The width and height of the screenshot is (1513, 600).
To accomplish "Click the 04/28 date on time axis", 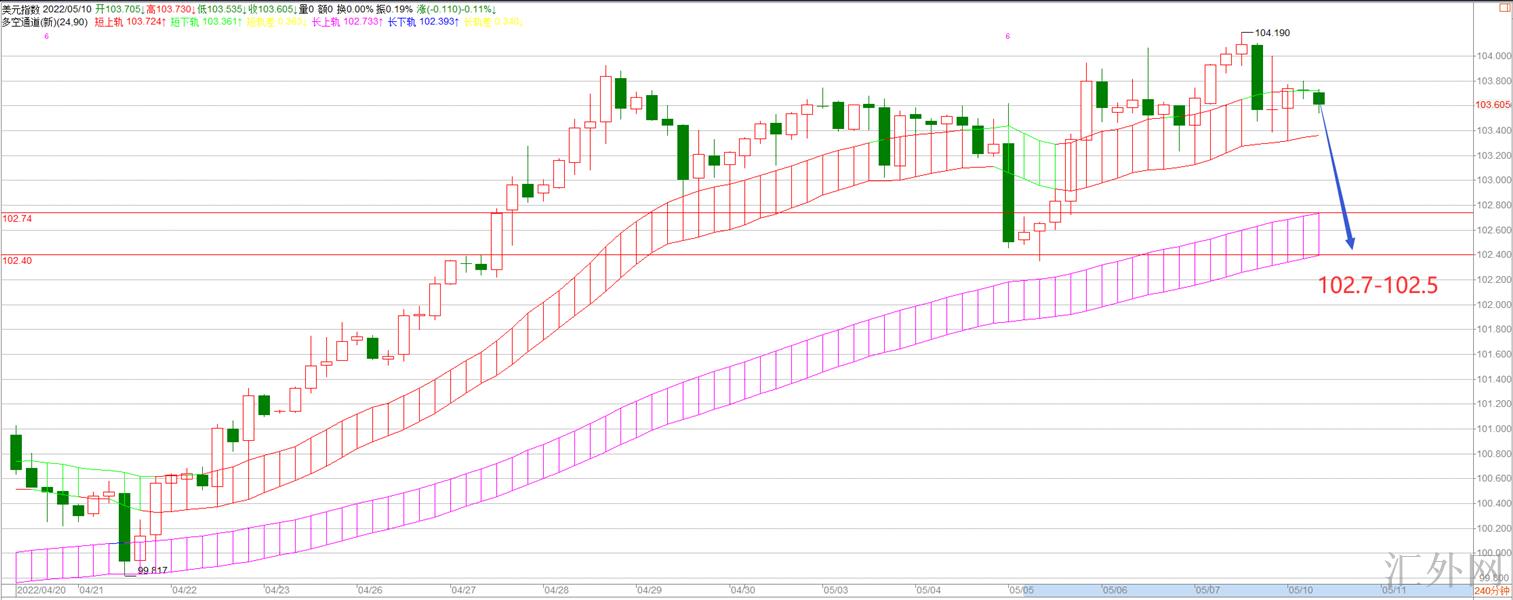I will [x=556, y=591].
